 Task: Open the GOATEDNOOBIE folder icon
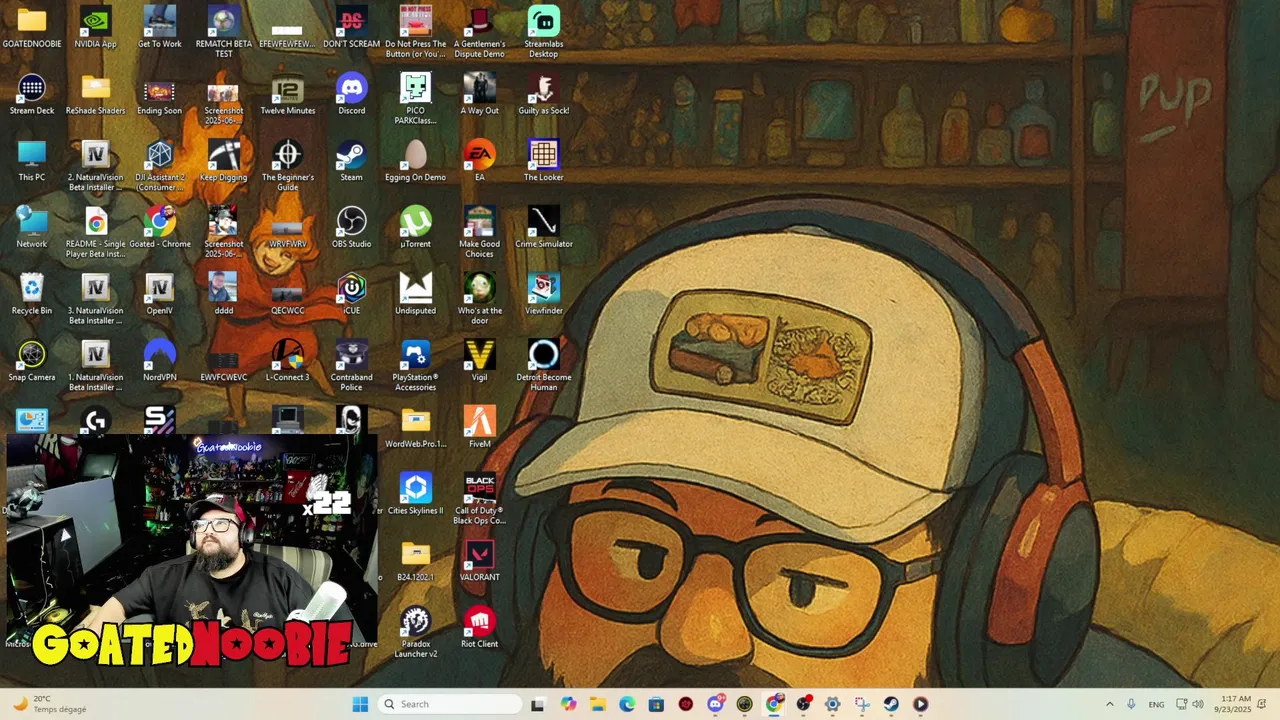click(x=32, y=28)
